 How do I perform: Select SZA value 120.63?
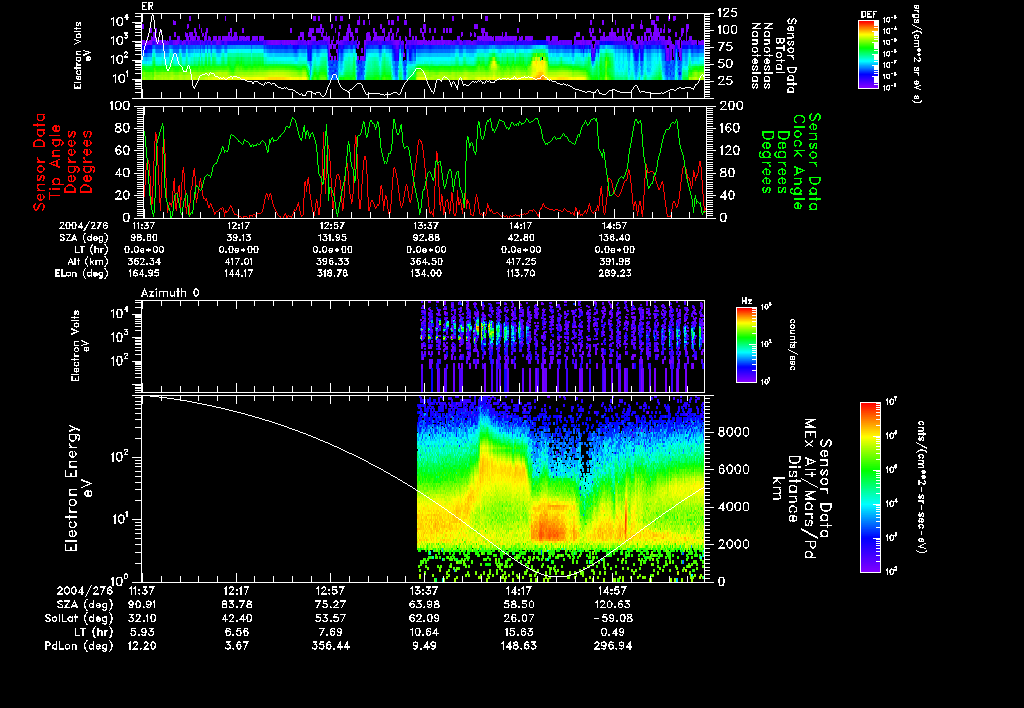pyautogui.click(x=612, y=604)
